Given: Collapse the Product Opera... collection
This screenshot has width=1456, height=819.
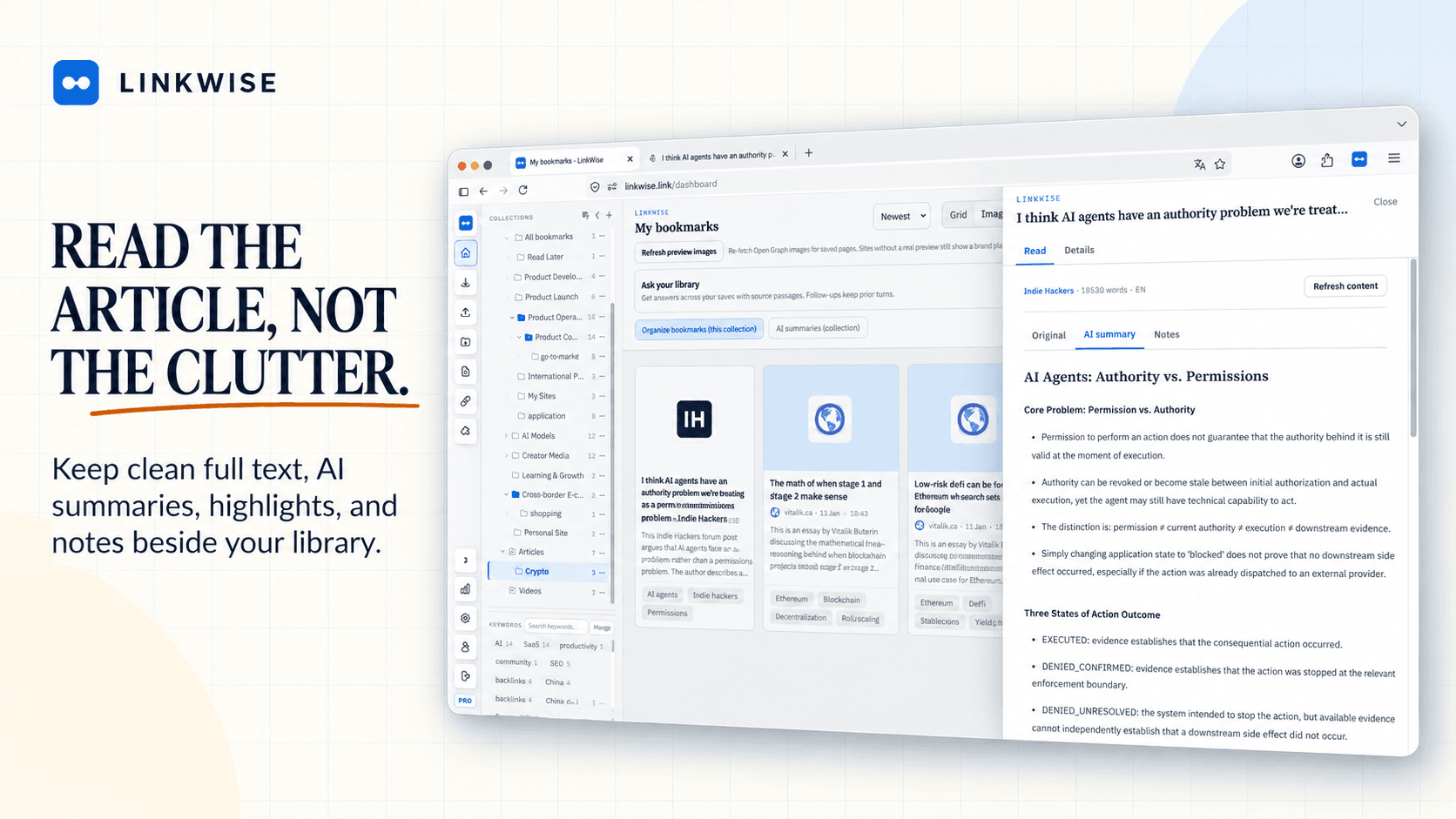Looking at the screenshot, I should [512, 318].
